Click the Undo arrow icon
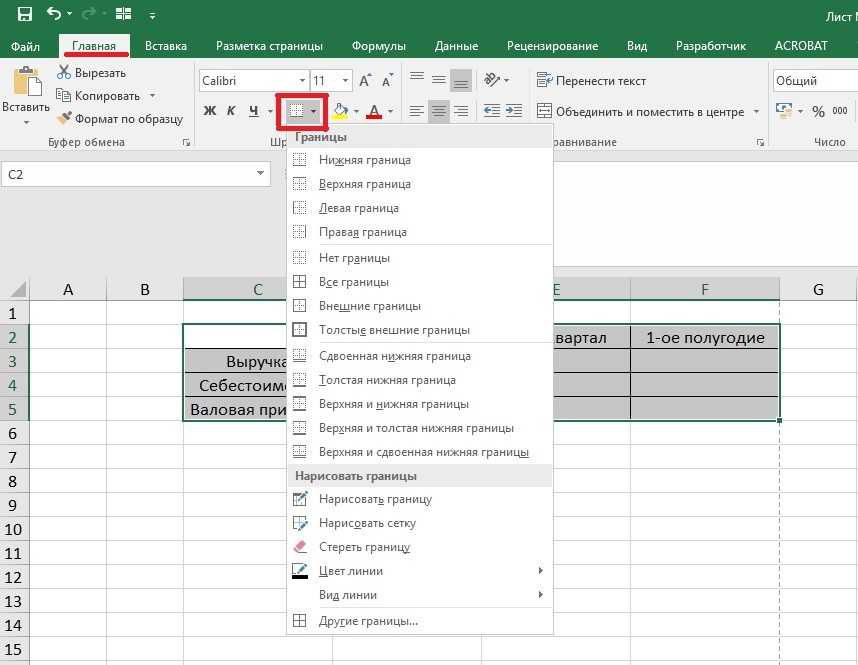Image resolution: width=858 pixels, height=665 pixels. [55, 15]
